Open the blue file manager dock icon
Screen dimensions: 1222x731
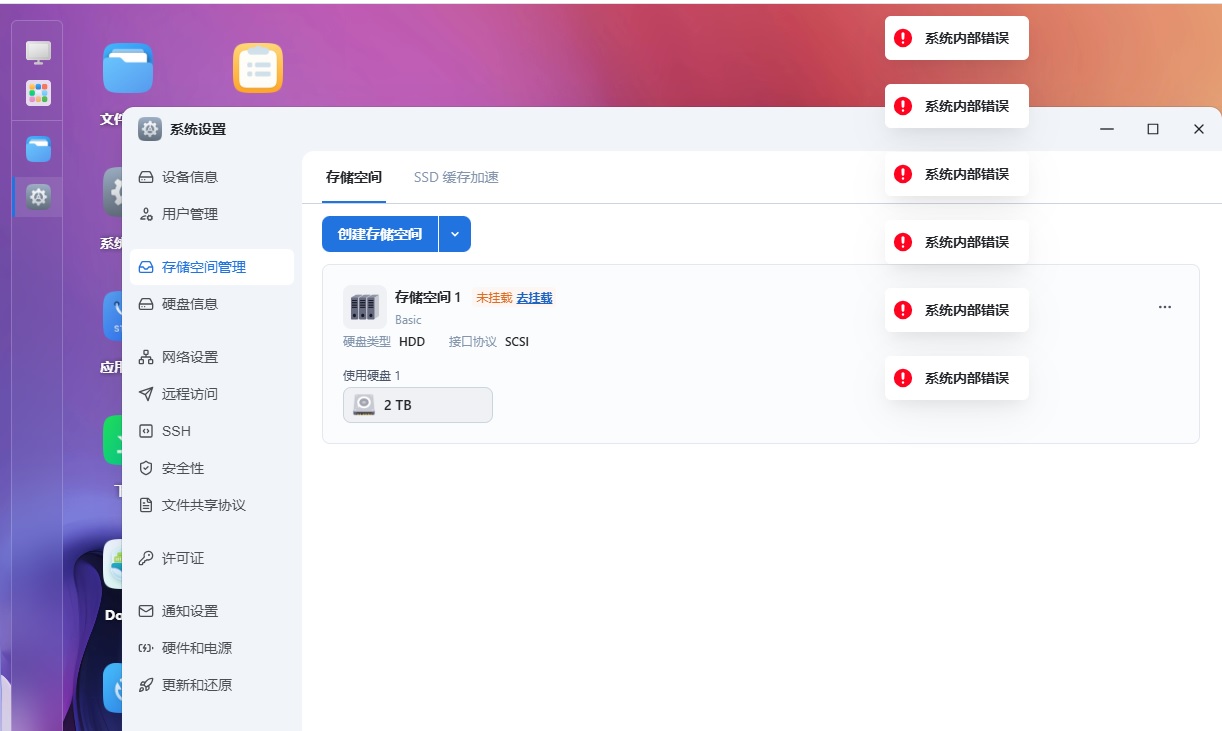click(38, 149)
